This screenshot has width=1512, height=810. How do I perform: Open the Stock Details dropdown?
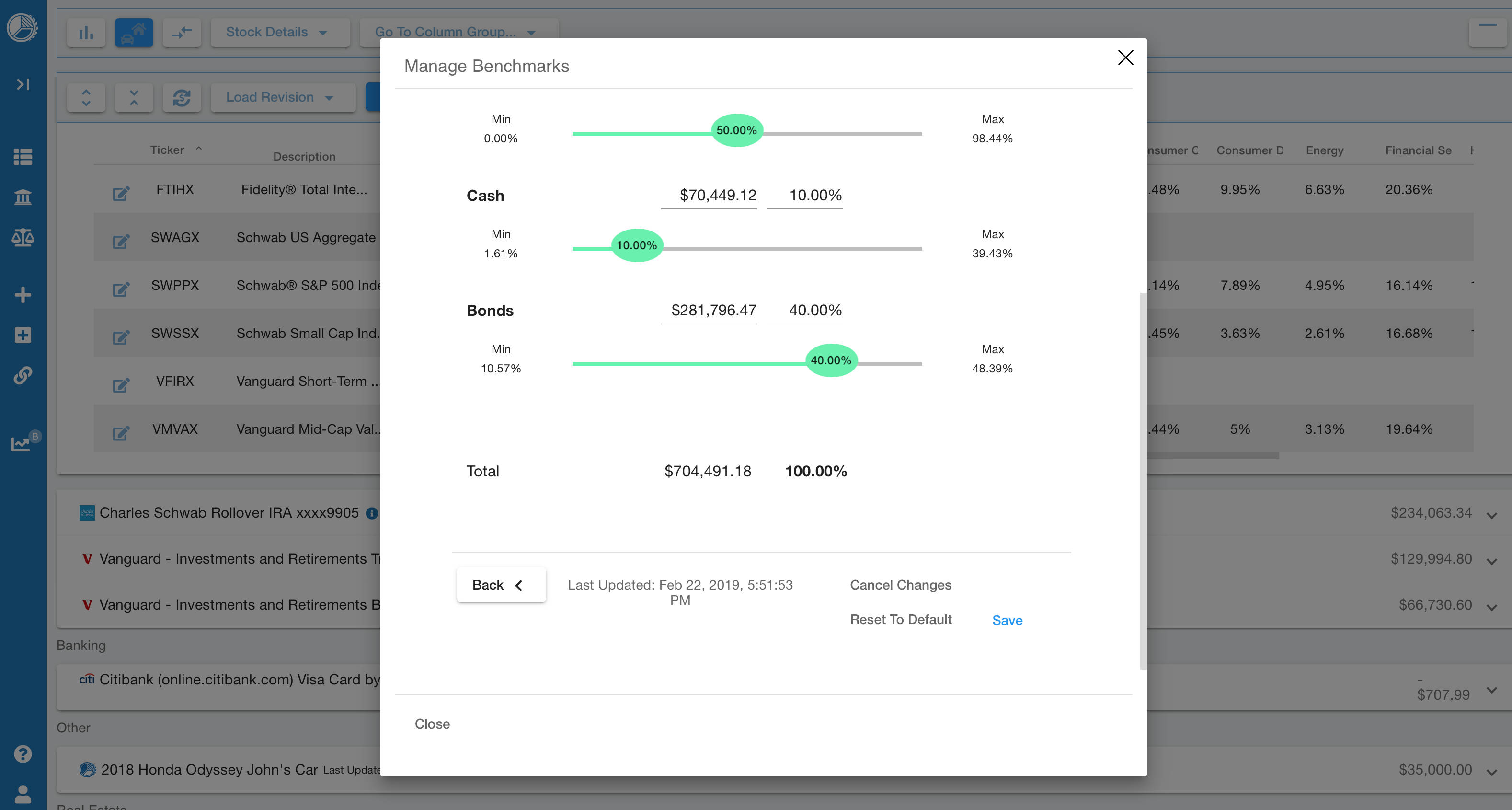pyautogui.click(x=276, y=32)
